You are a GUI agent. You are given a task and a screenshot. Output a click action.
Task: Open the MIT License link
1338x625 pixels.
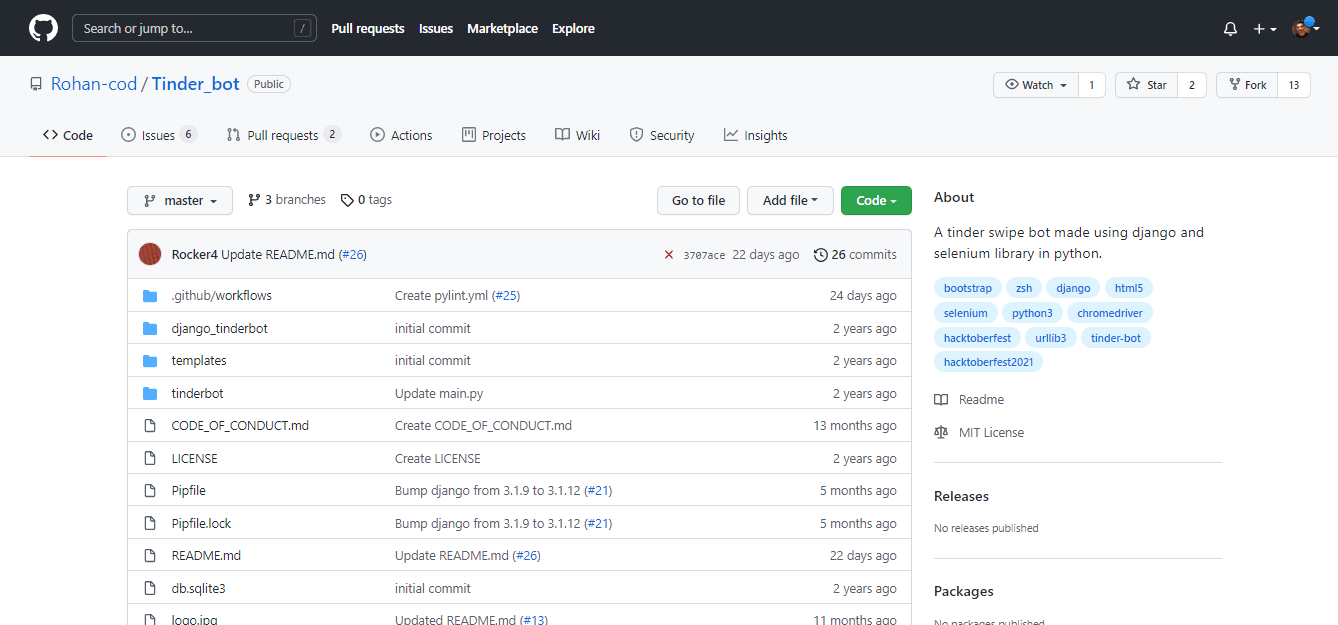pyautogui.click(x=991, y=432)
